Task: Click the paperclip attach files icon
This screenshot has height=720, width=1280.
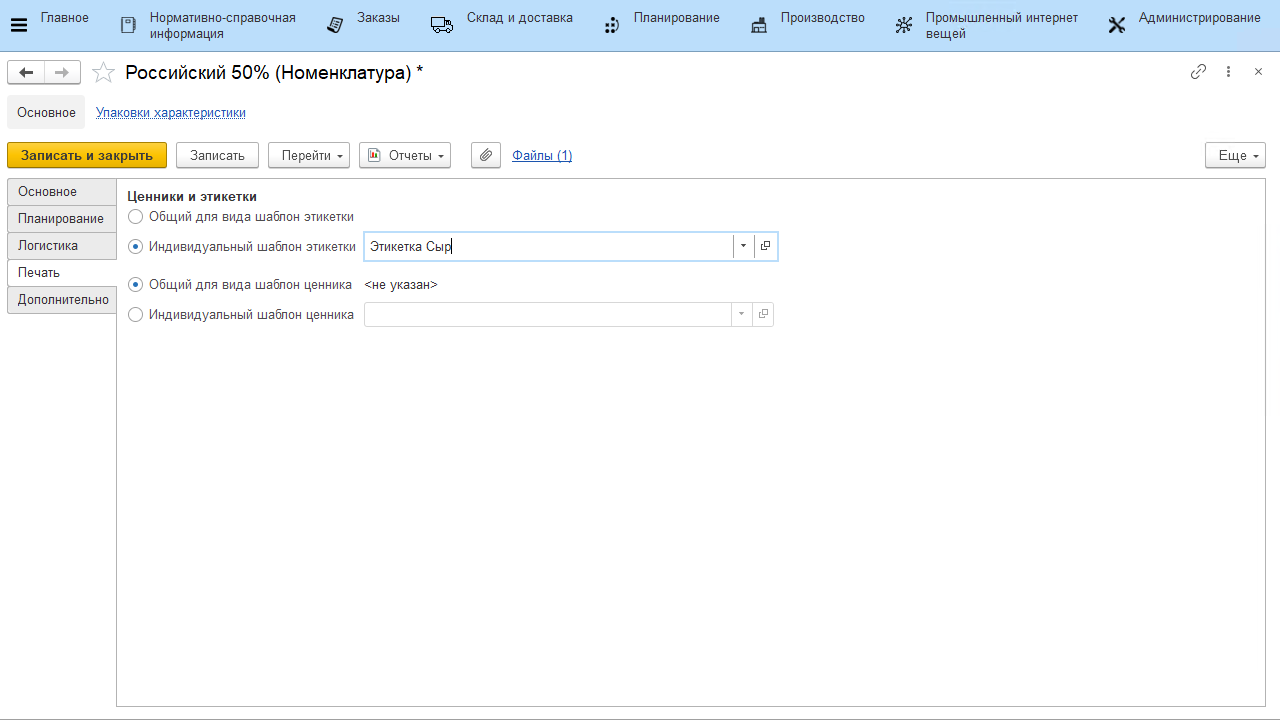Action: coord(485,155)
